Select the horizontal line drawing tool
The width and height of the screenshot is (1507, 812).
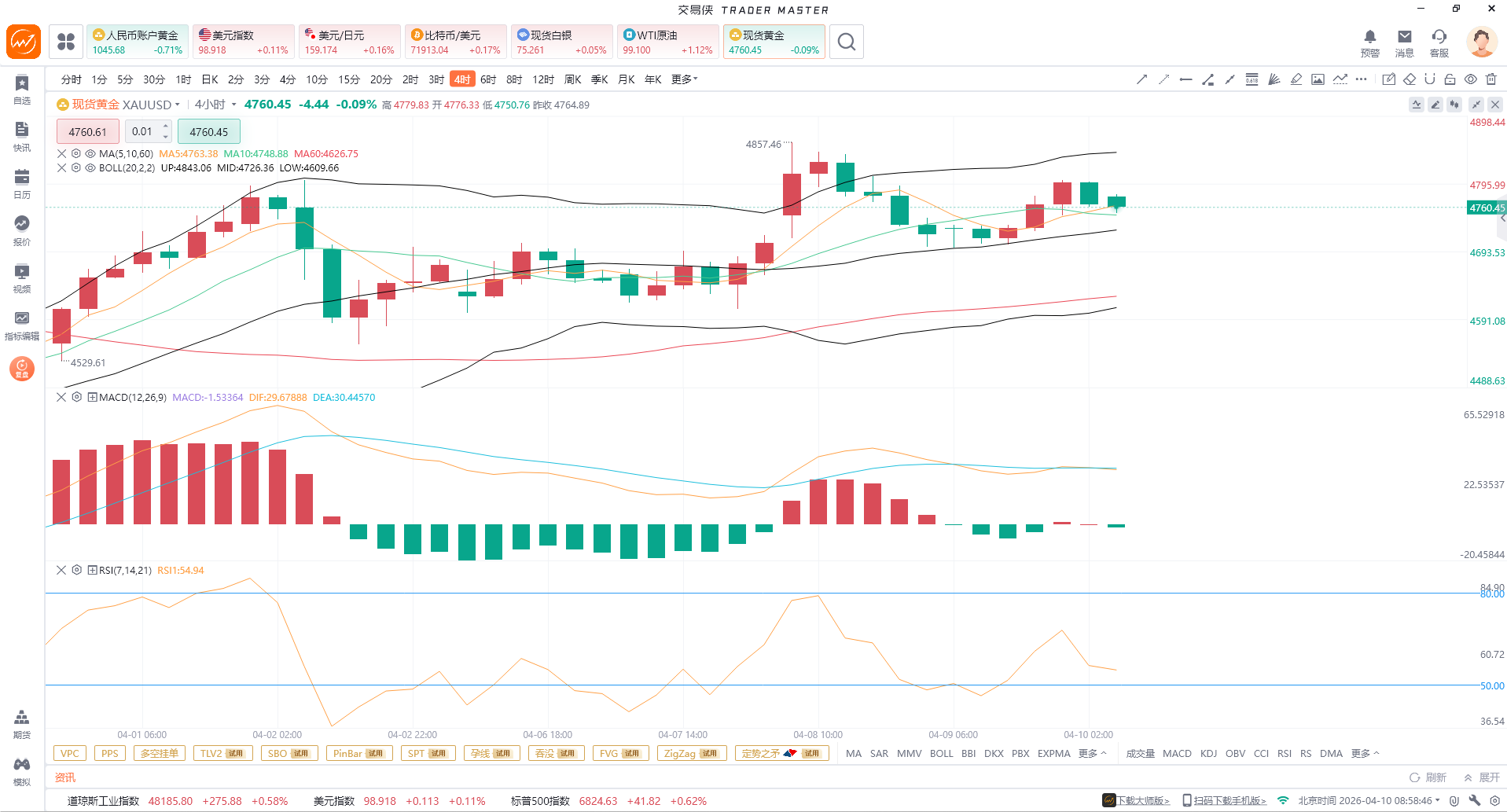click(1185, 79)
